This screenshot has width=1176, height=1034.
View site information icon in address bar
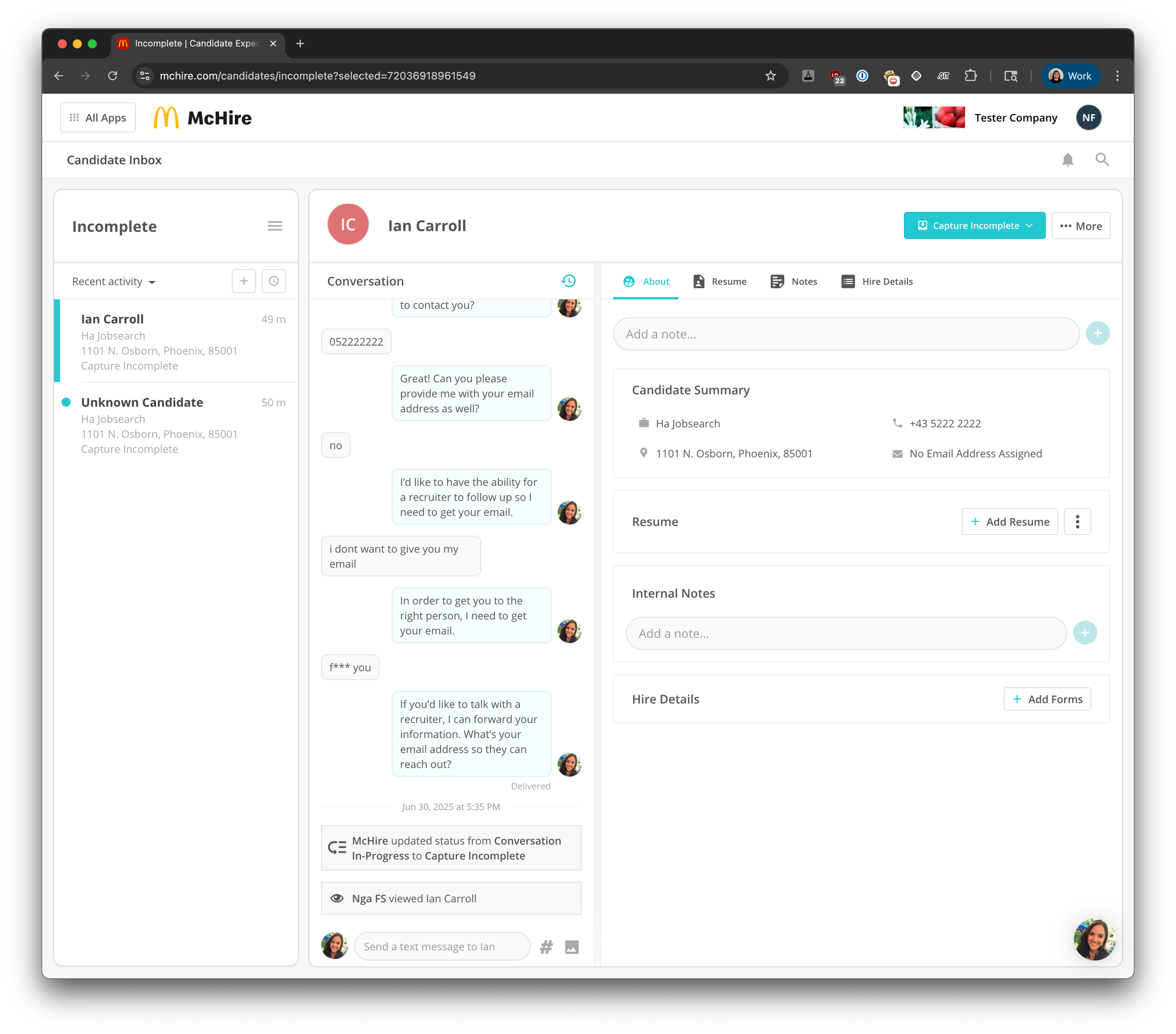[145, 75]
